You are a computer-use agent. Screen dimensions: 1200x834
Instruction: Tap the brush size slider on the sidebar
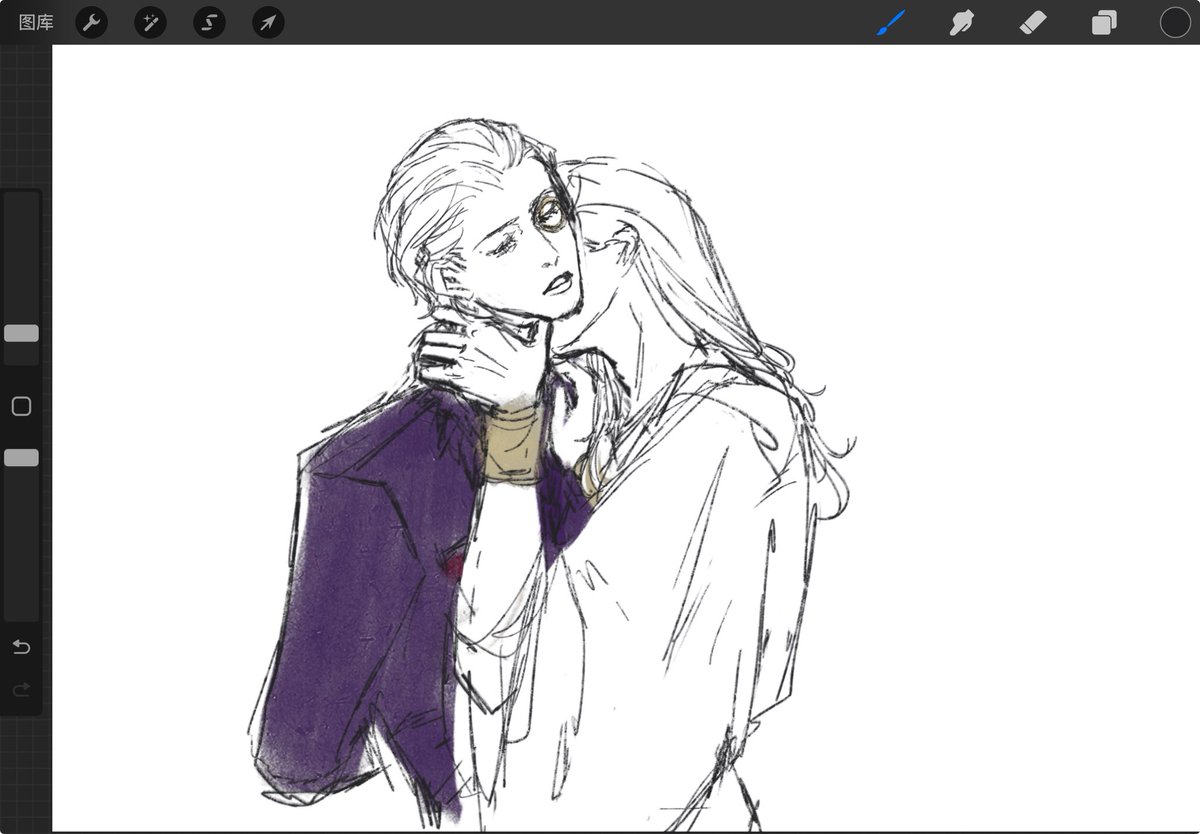21,333
